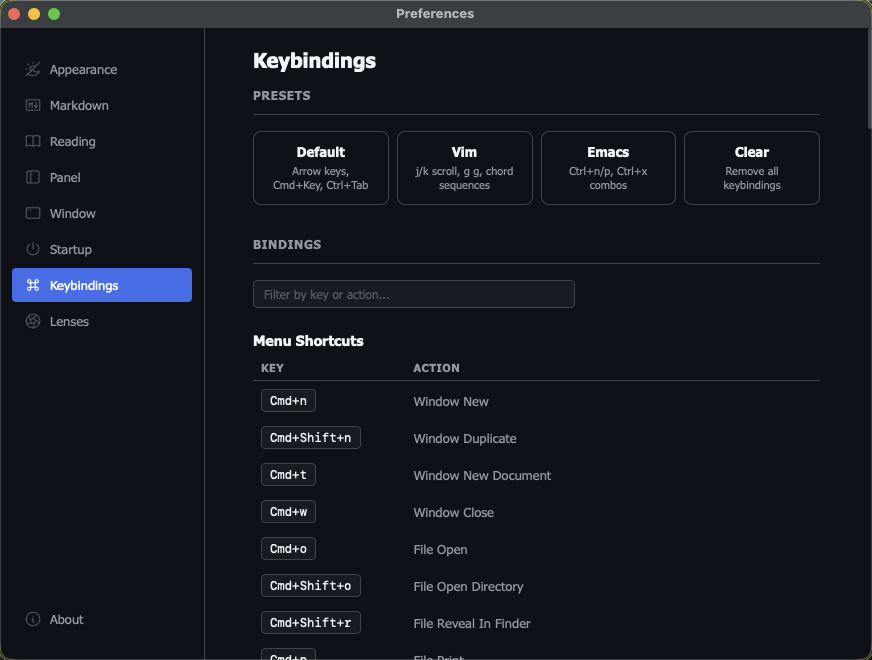Click the Appearance sidebar icon
Screen dimensions: 872x660
(x=33, y=70)
